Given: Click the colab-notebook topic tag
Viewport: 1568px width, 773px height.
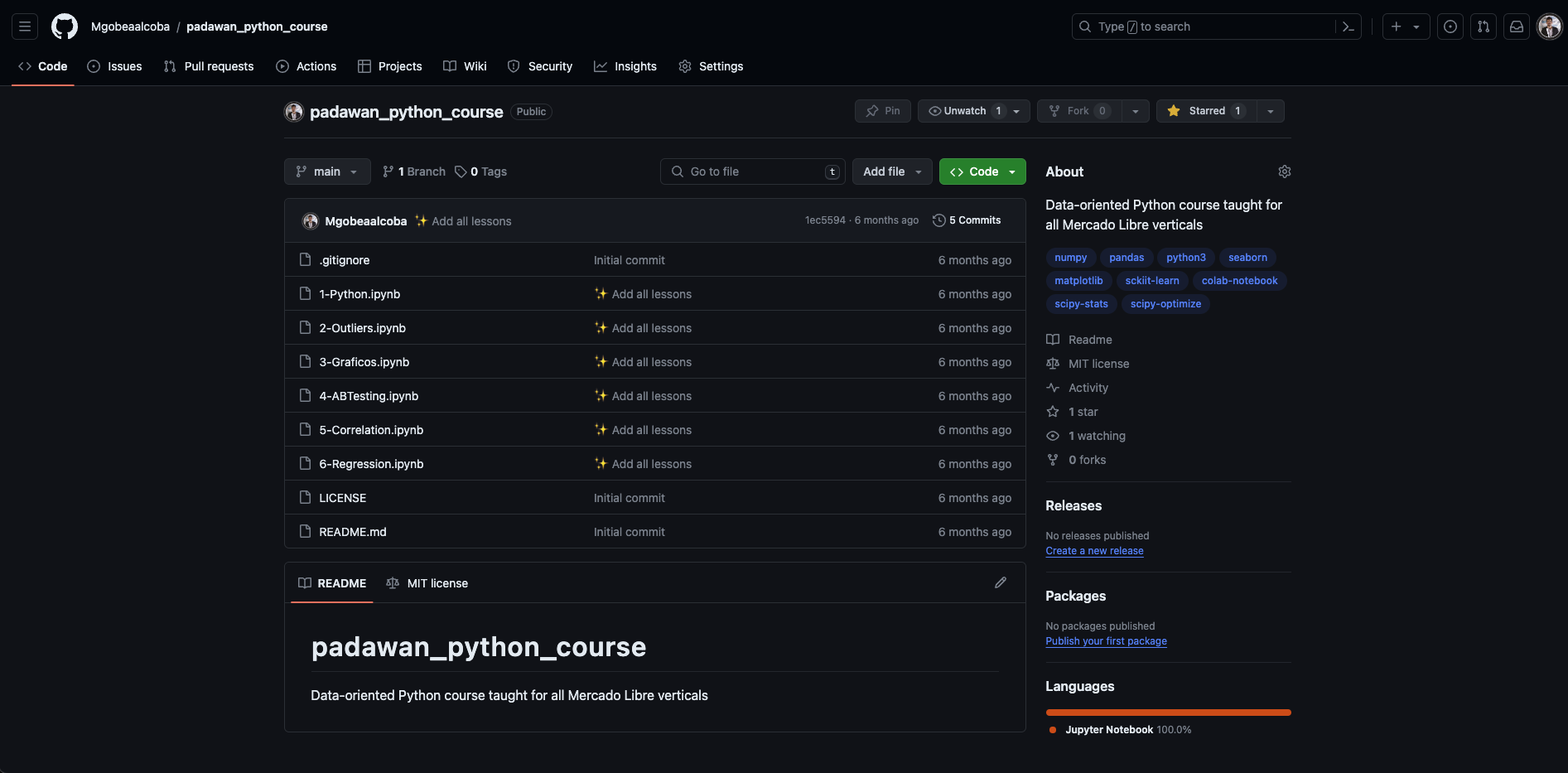Looking at the screenshot, I should click(1239, 281).
